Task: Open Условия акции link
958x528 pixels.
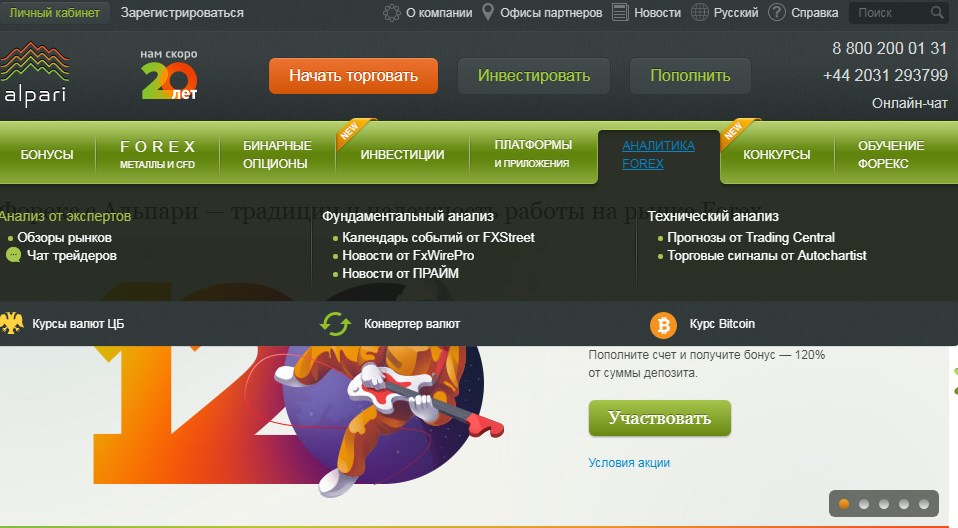Action: pyautogui.click(x=629, y=463)
